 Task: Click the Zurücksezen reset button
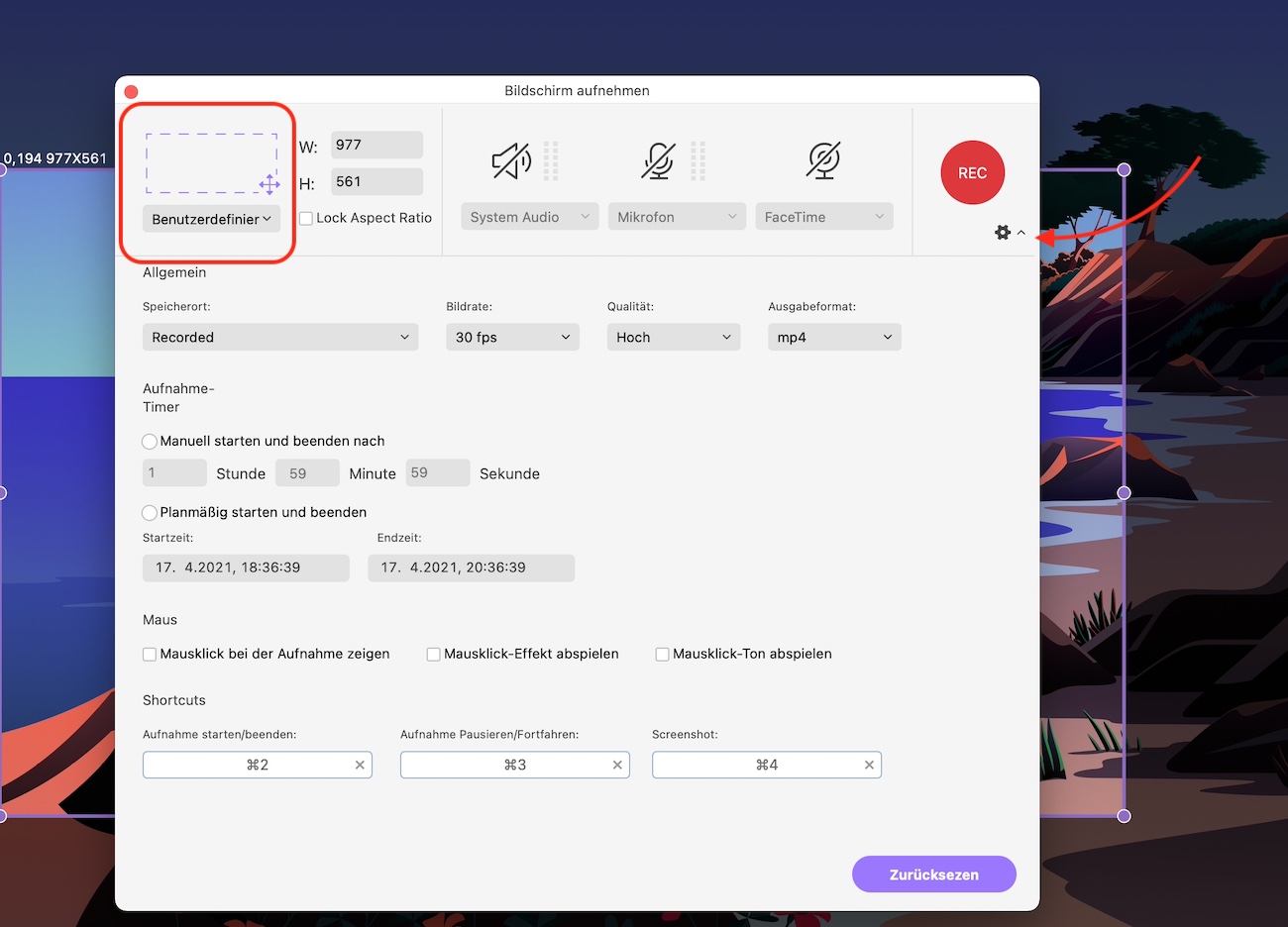pos(934,875)
